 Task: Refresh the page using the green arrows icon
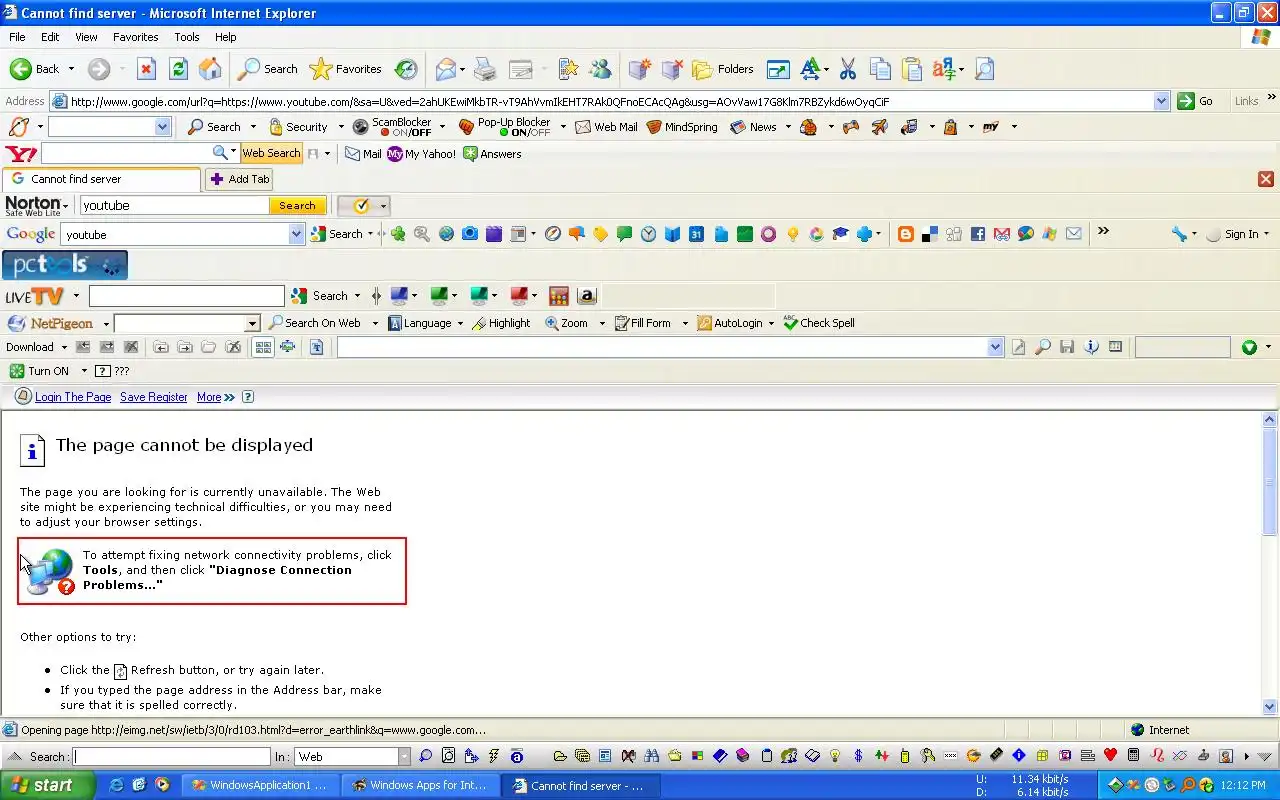(x=178, y=69)
